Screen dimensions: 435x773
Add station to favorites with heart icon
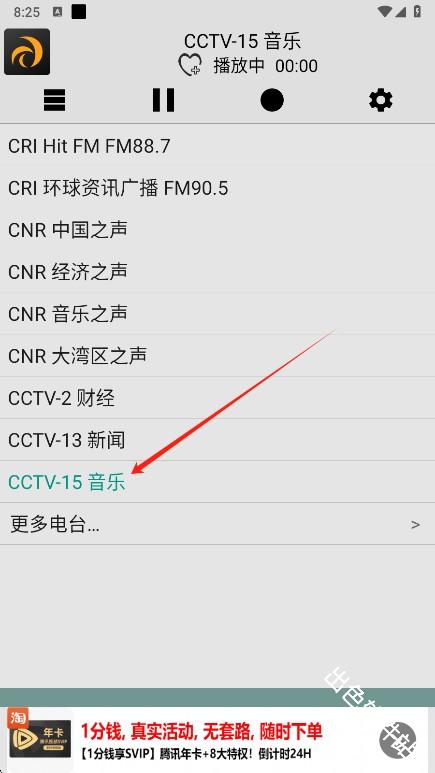(x=189, y=66)
